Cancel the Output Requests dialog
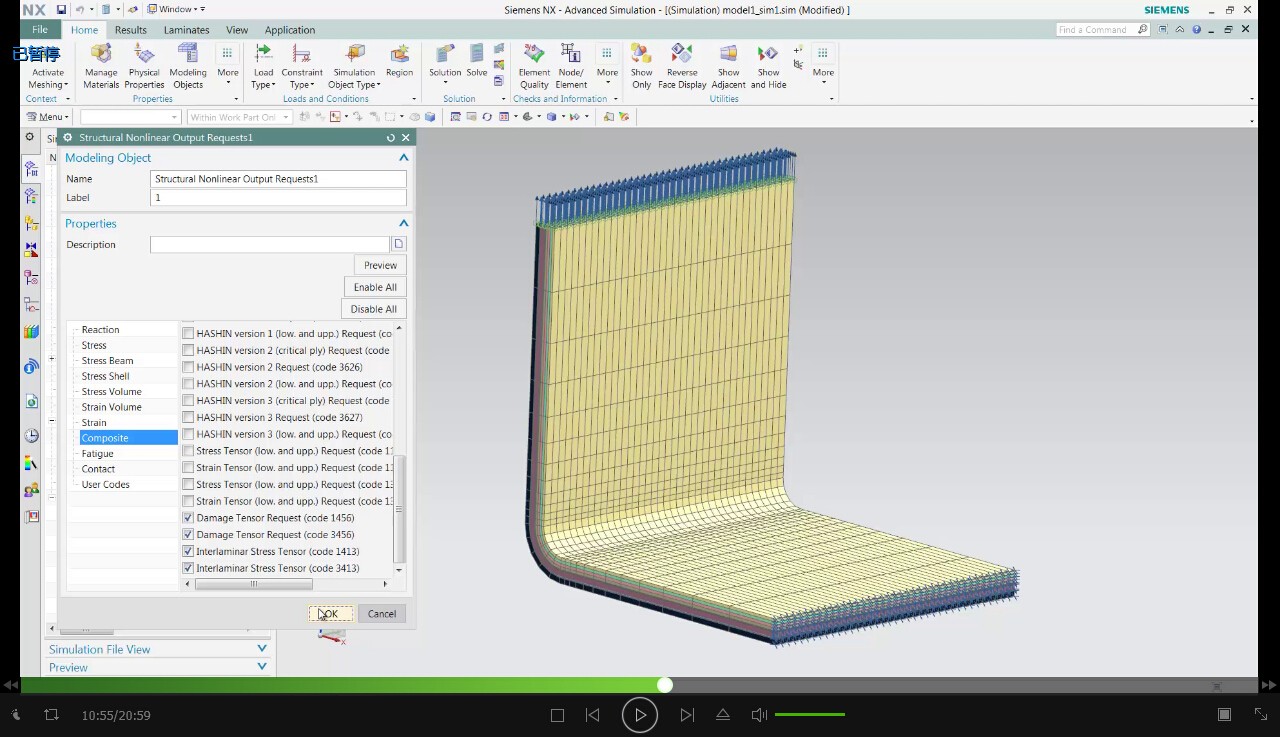 pos(382,614)
